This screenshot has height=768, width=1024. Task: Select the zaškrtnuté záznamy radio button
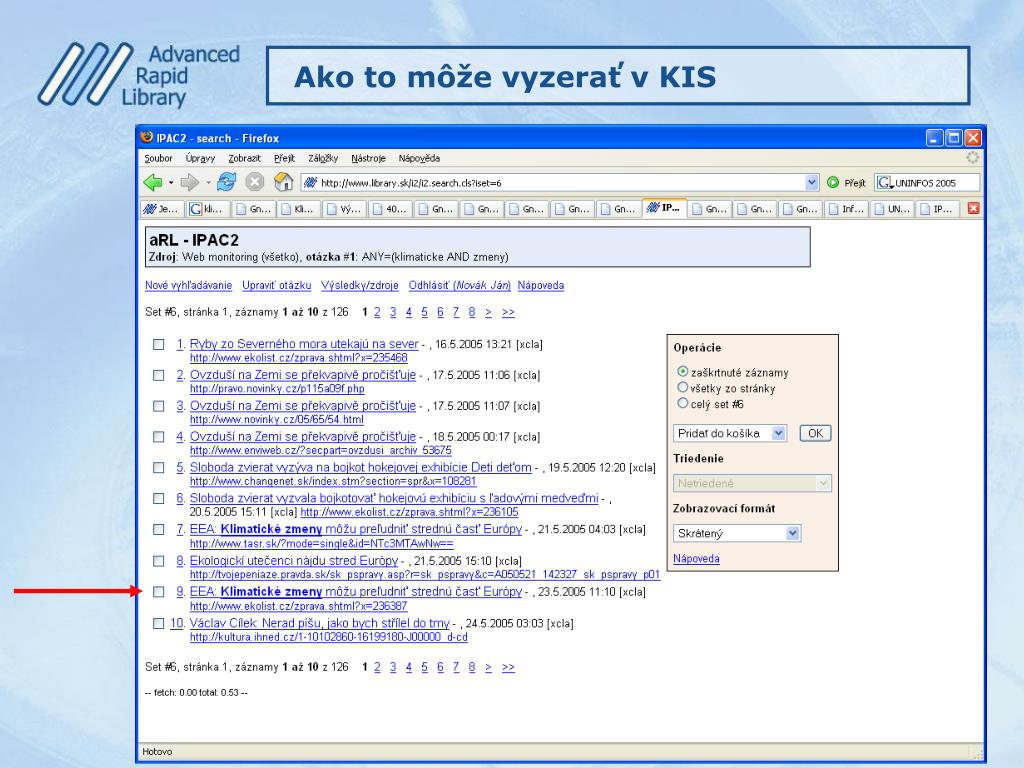click(682, 372)
